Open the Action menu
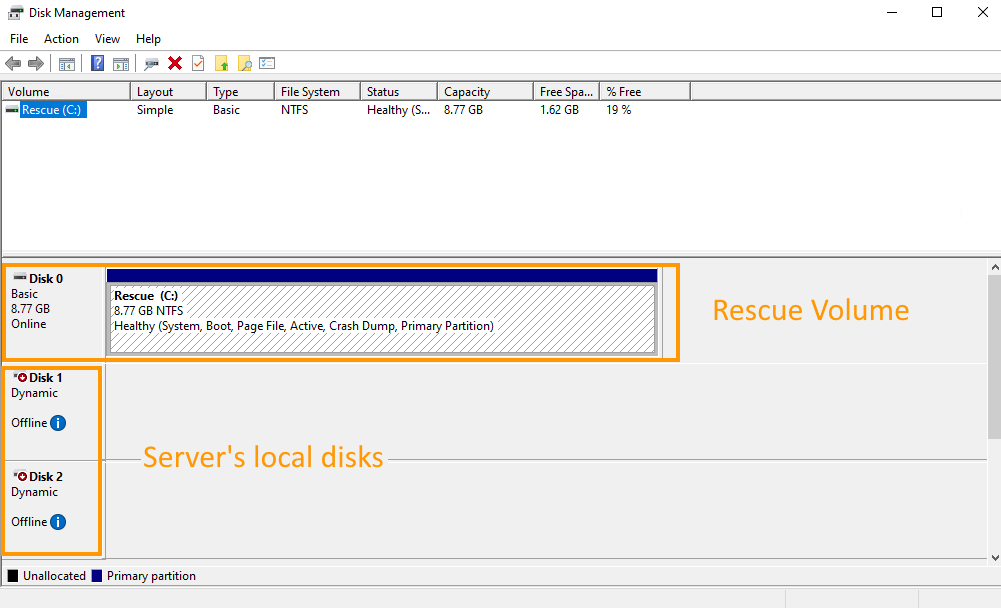The width and height of the screenshot is (1001, 608). [x=61, y=39]
